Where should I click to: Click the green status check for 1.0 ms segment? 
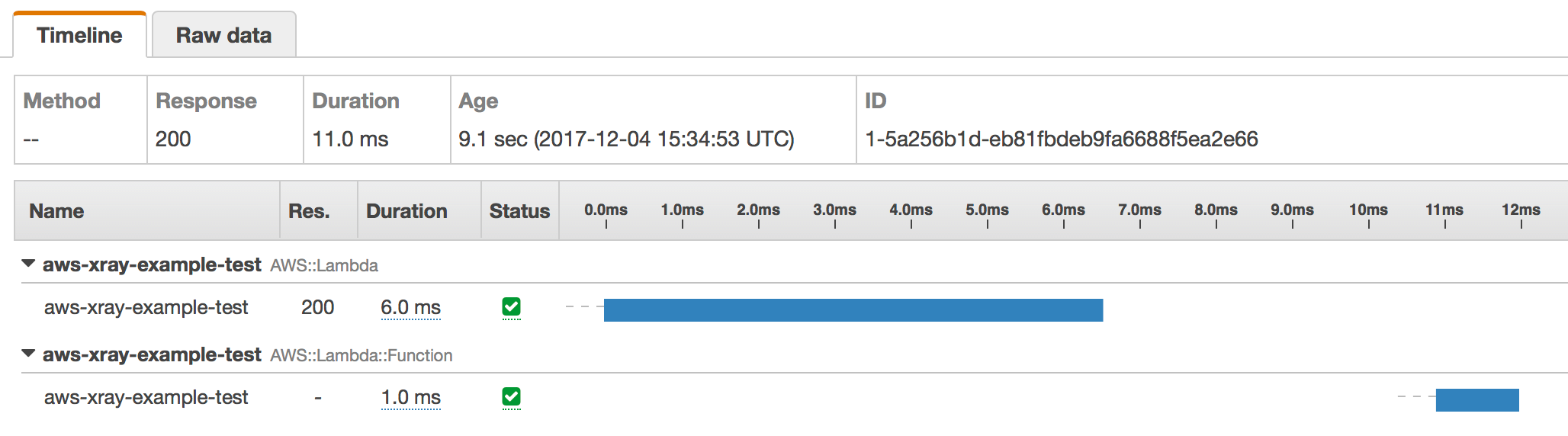511,397
